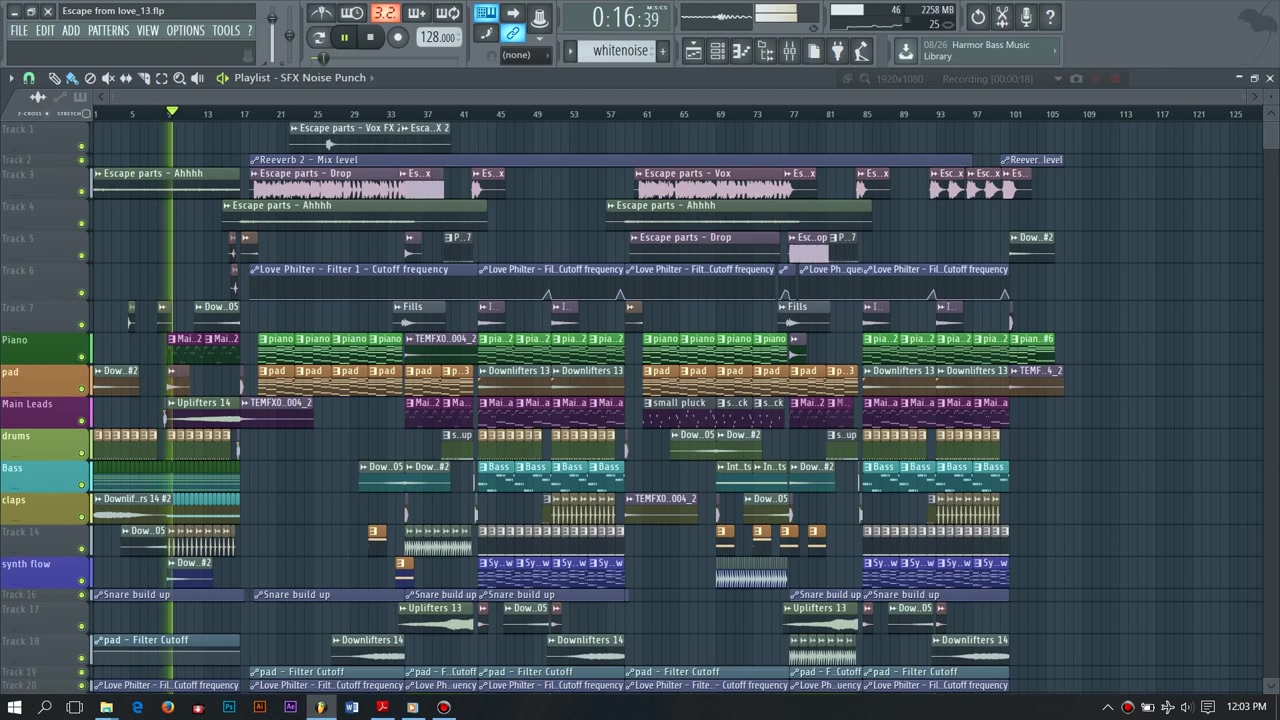1280x720 pixels.
Task: Open the Typing keyboard to piano icon
Action: click(x=486, y=13)
